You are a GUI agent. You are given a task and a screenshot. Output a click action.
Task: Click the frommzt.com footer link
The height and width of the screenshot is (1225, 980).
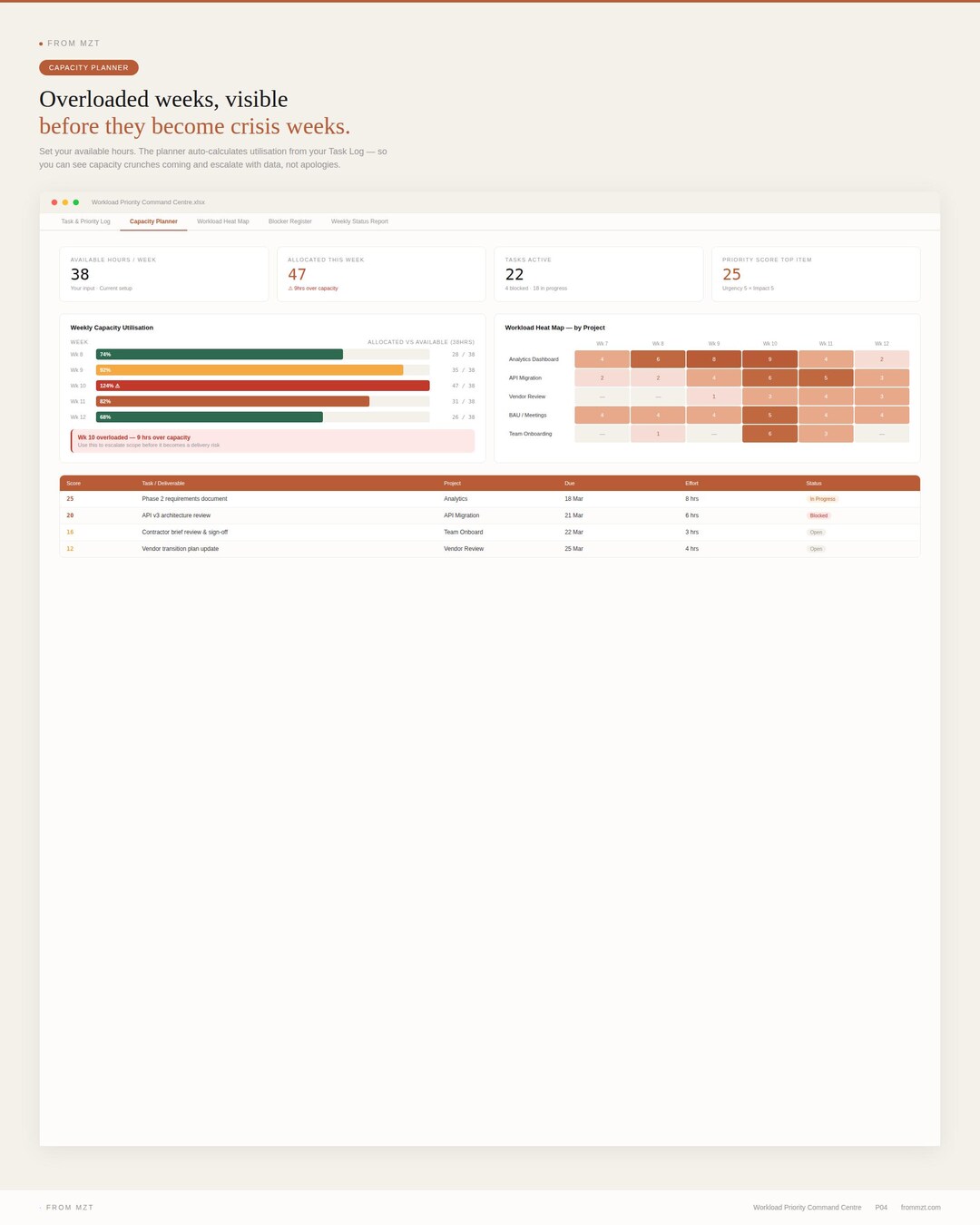pos(921,1208)
